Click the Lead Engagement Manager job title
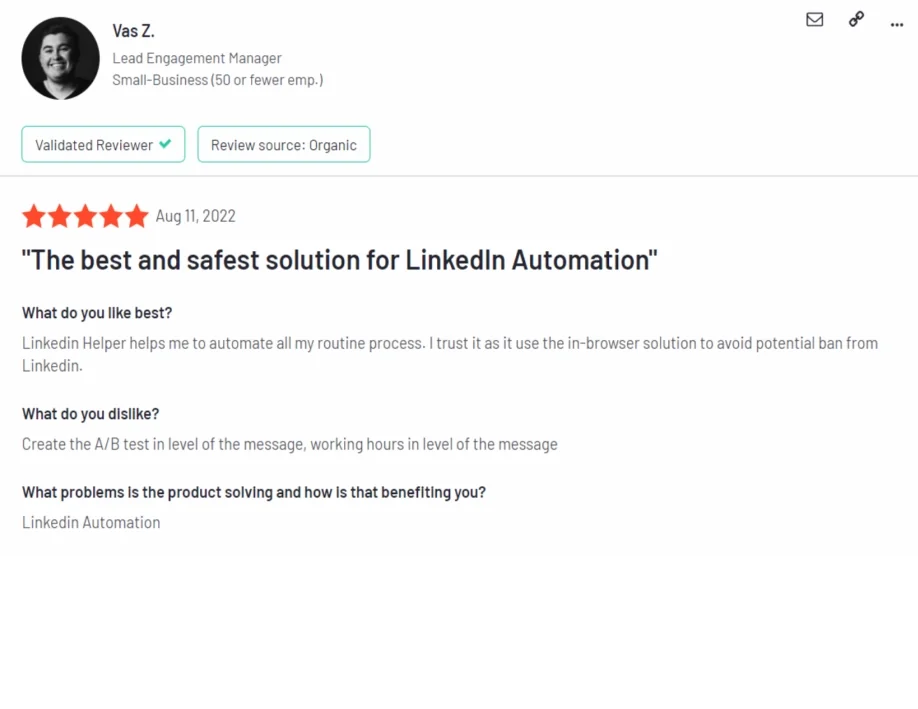This screenshot has height=709, width=918. tap(197, 58)
